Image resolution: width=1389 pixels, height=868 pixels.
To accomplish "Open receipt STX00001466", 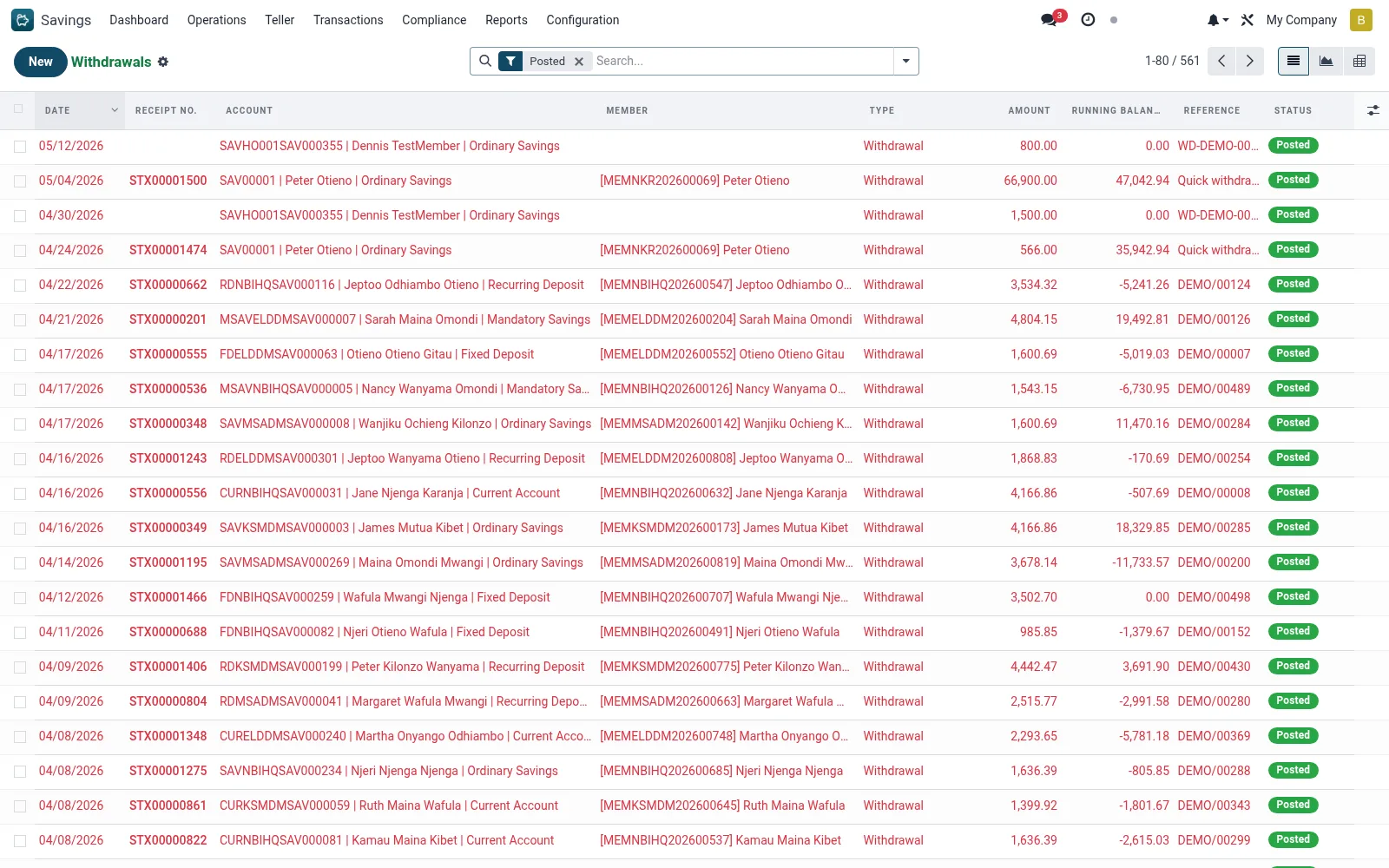I will click(x=168, y=597).
